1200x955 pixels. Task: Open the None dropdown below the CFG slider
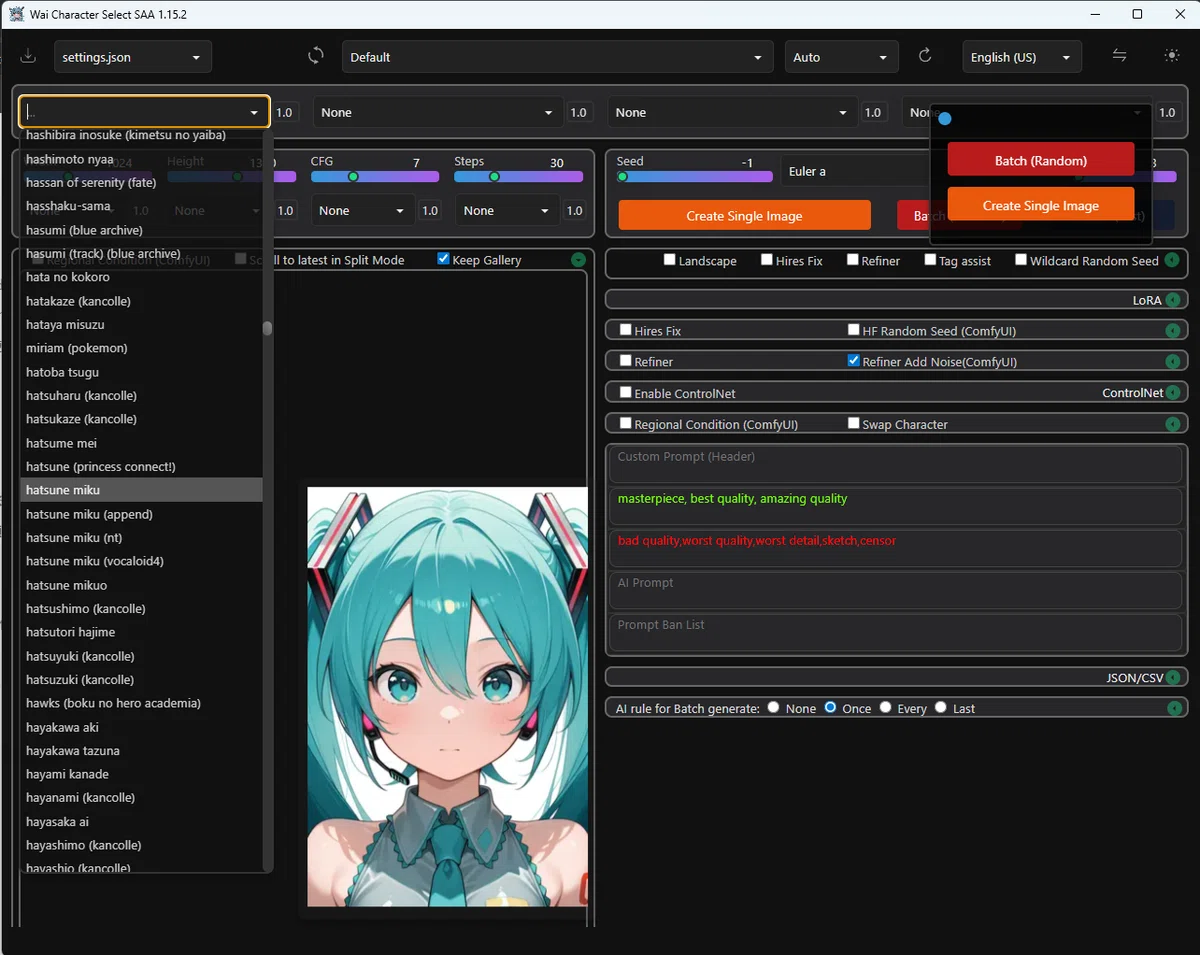click(362, 211)
